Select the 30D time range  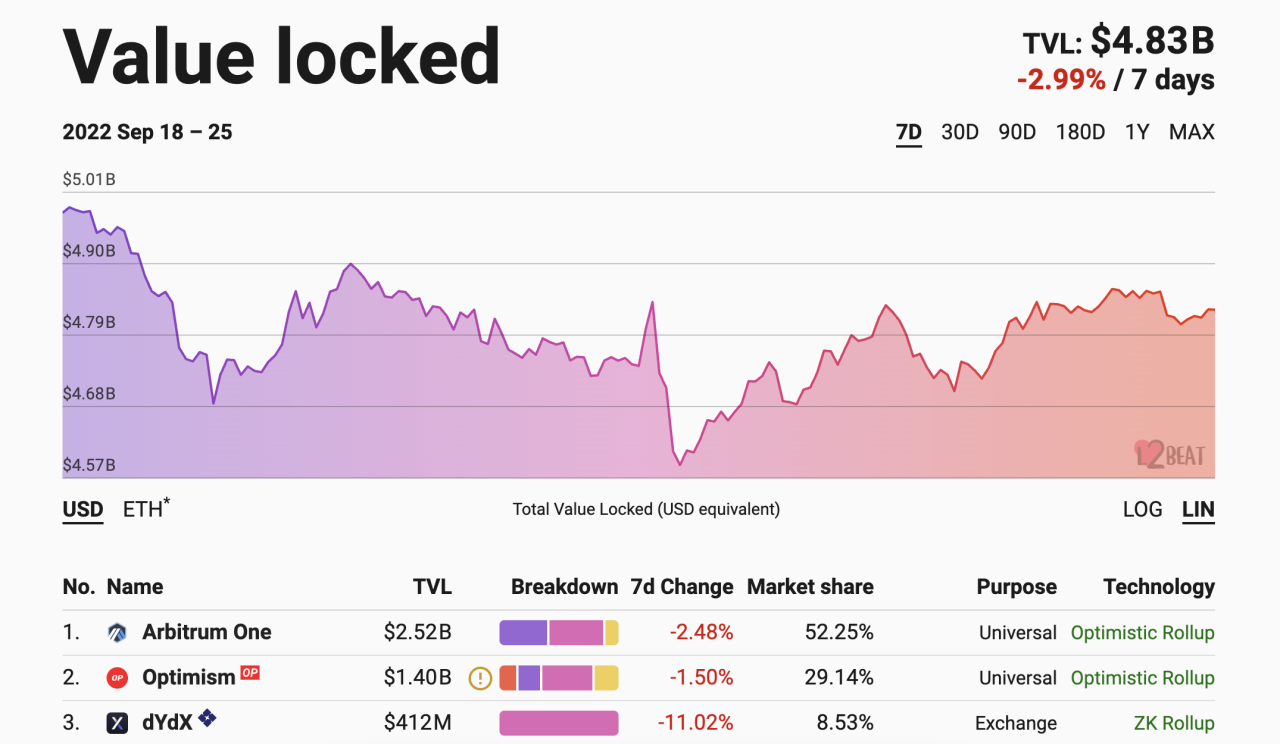click(960, 132)
